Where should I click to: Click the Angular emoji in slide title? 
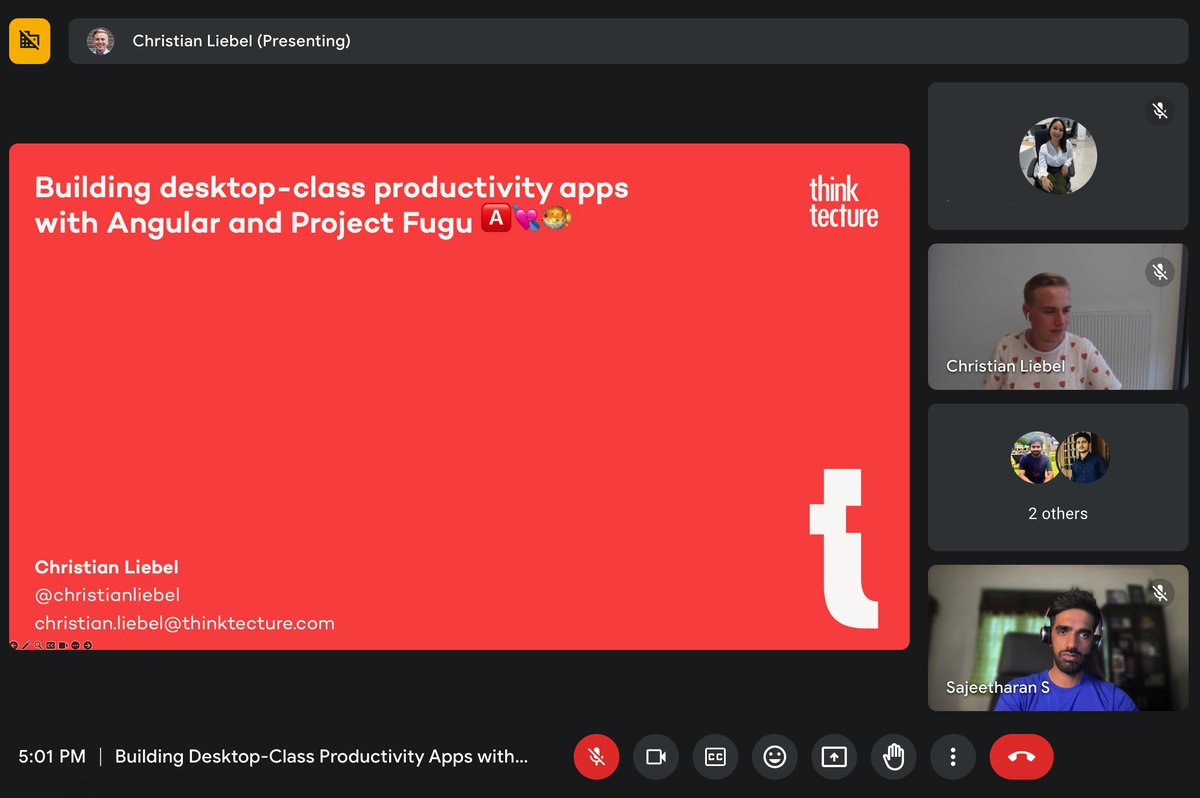(x=496, y=219)
